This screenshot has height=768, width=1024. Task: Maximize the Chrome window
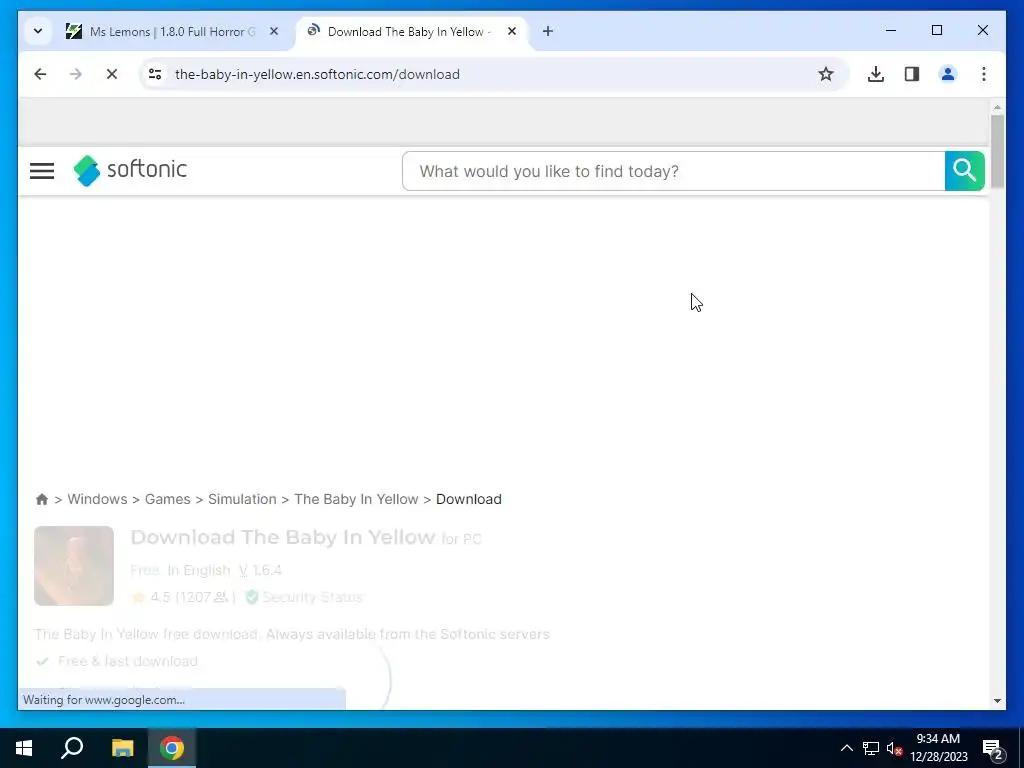click(x=936, y=30)
